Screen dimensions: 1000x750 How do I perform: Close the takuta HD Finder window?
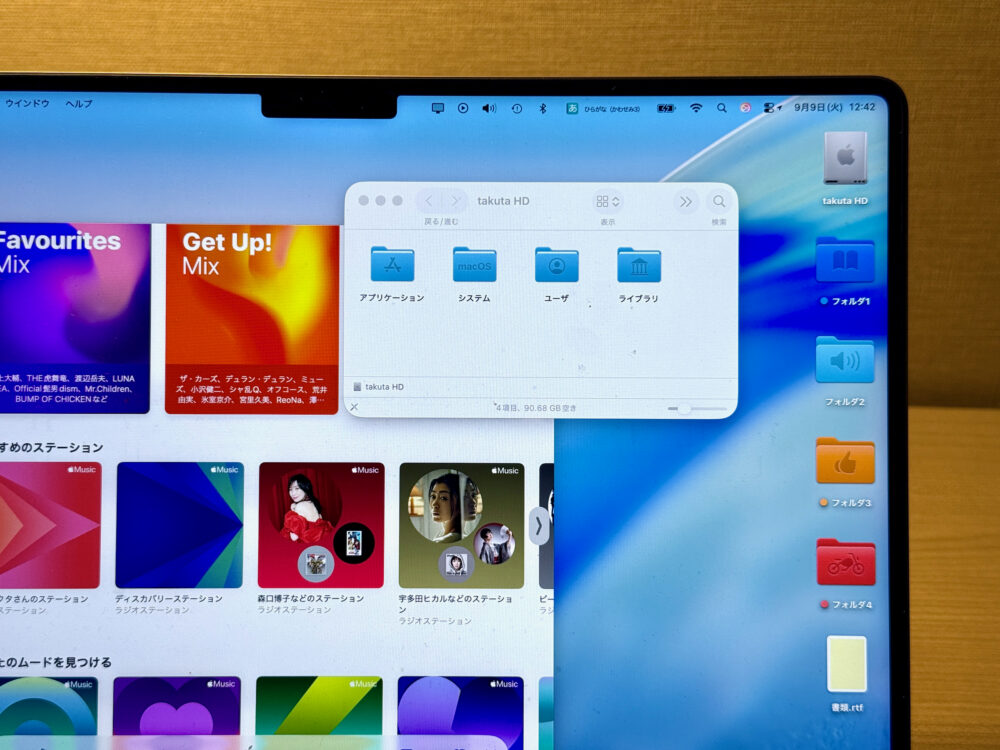coord(364,200)
